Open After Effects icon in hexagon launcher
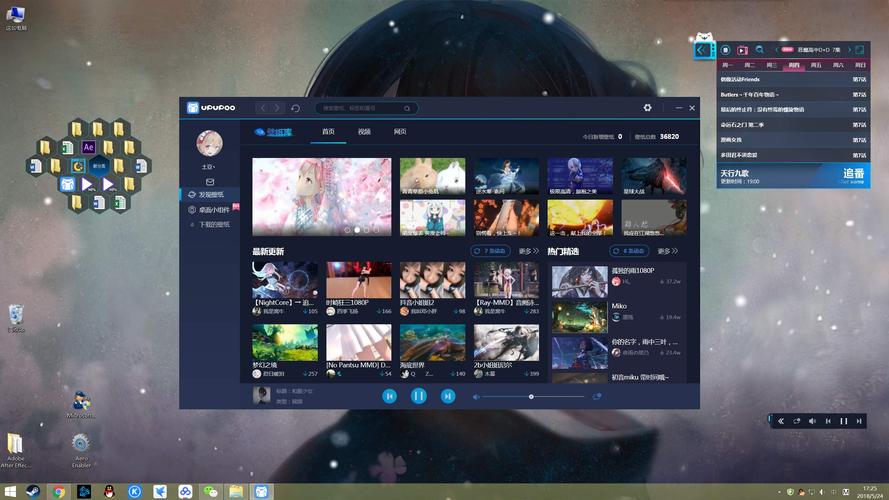The width and height of the screenshot is (889, 500). [x=88, y=148]
